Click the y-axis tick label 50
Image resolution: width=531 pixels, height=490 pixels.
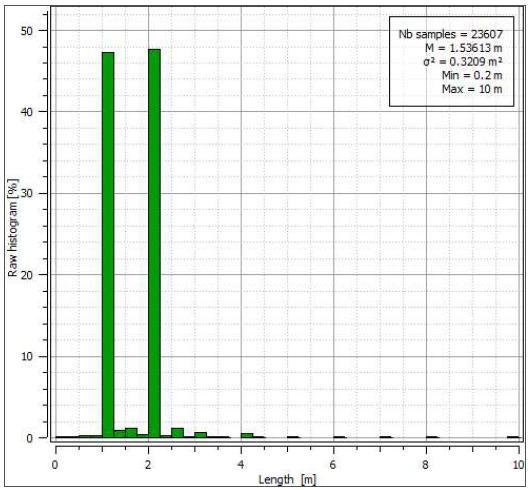pyautogui.click(x=27, y=31)
